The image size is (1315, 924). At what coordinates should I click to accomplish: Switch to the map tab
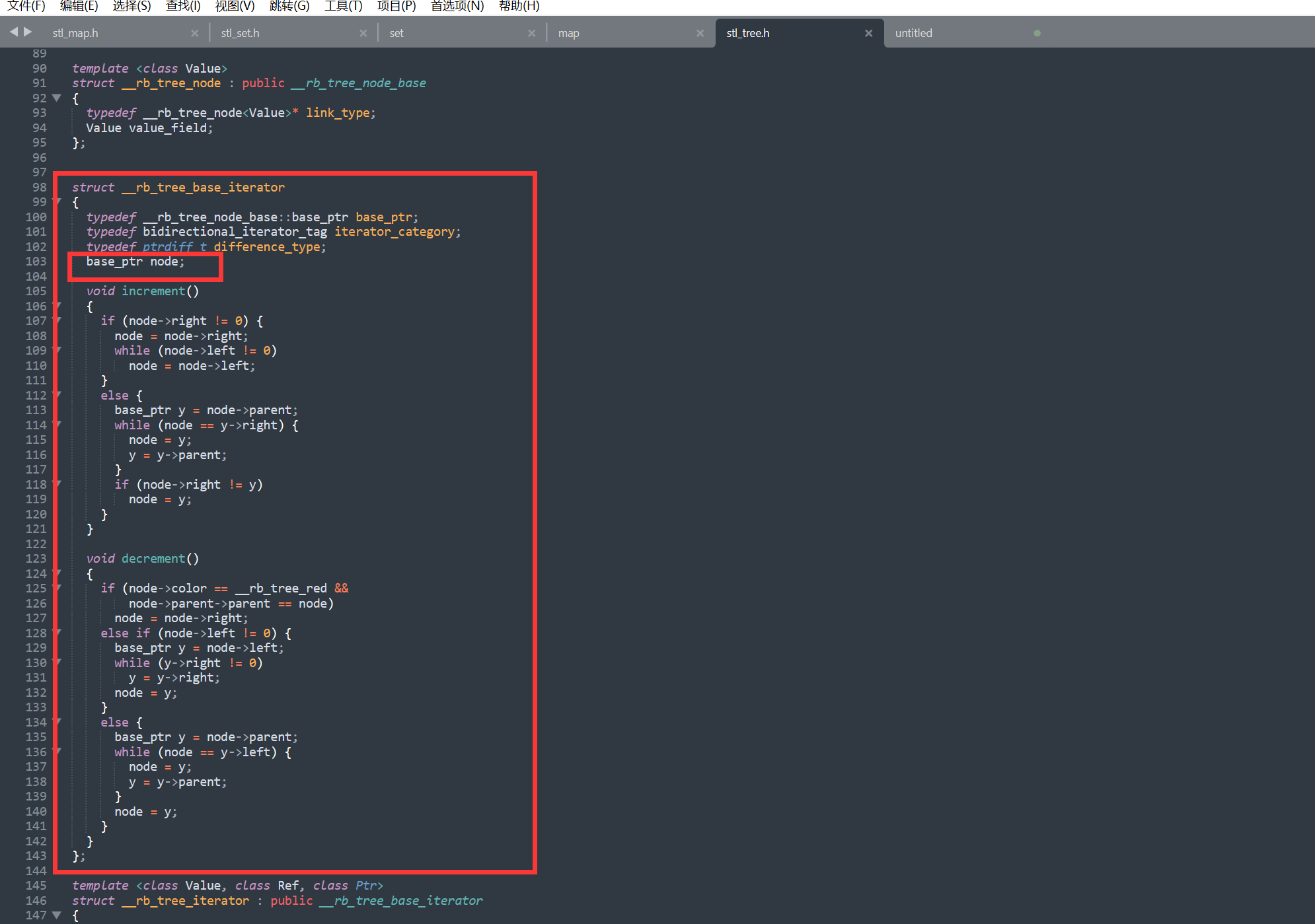coord(568,33)
